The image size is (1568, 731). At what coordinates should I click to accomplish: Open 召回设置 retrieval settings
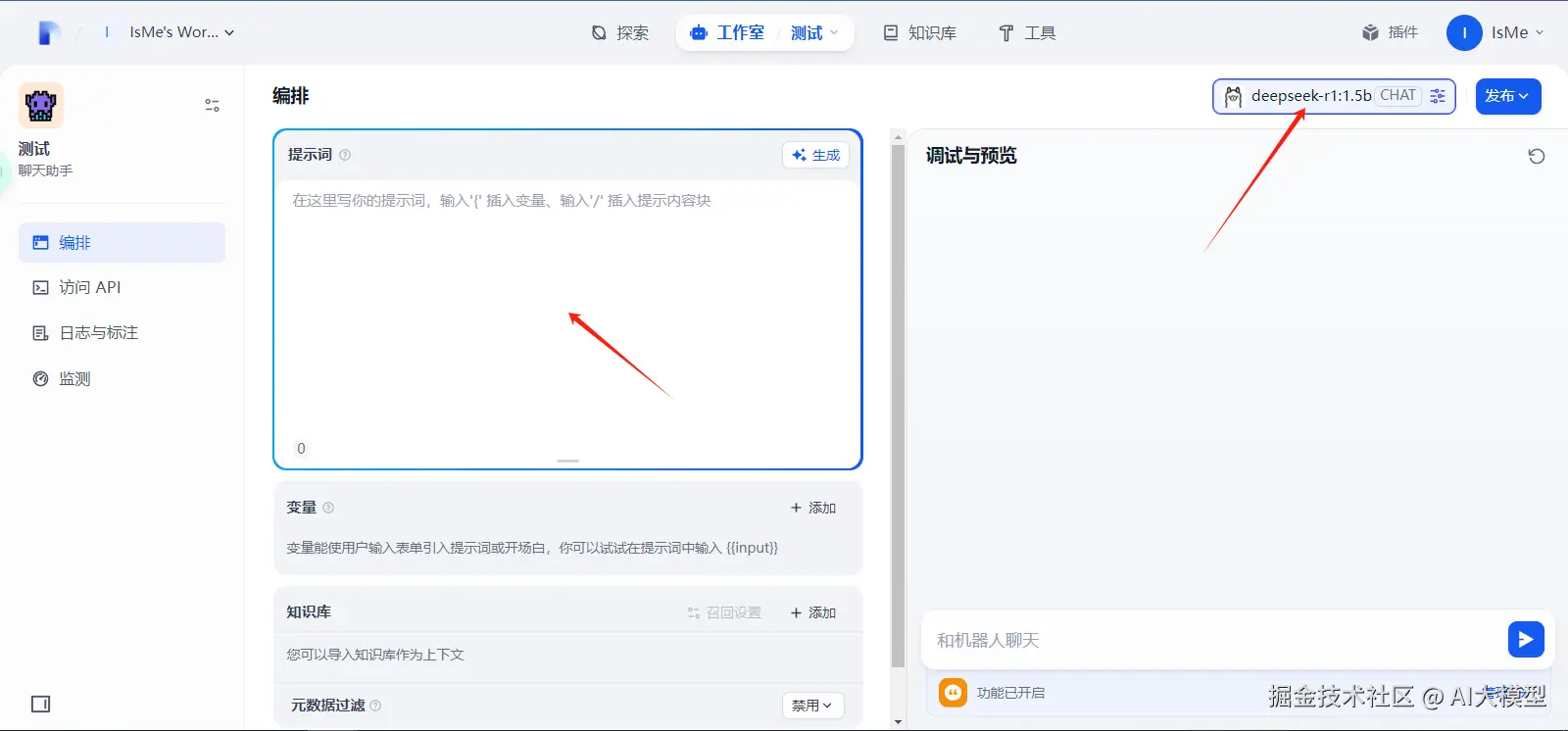(724, 612)
